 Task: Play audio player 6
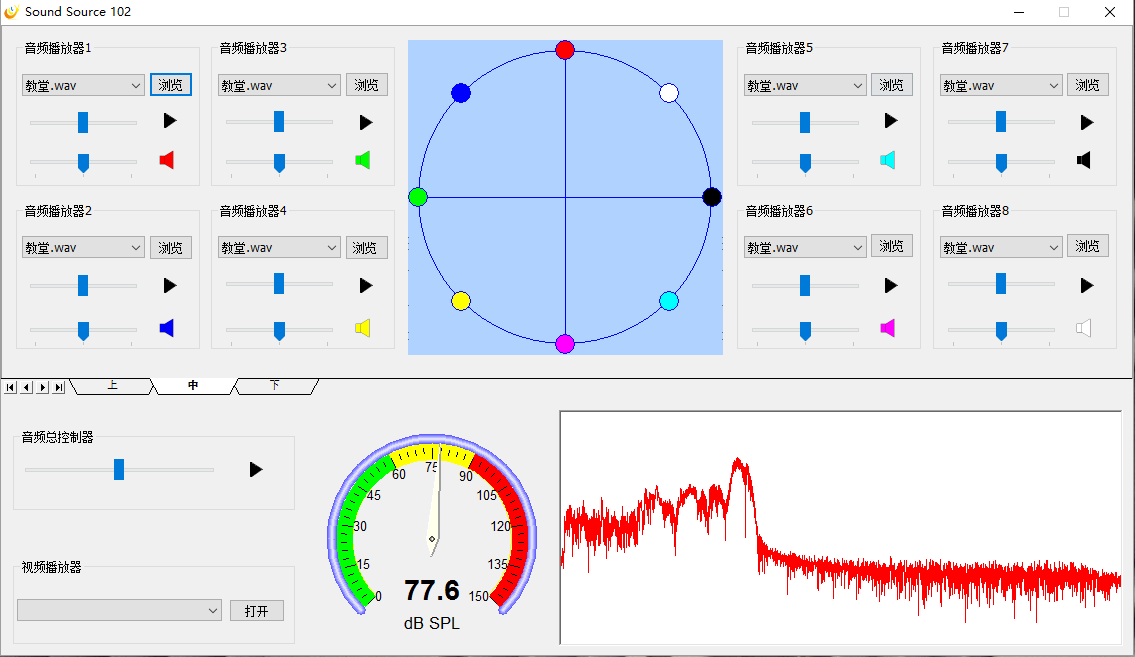click(891, 286)
